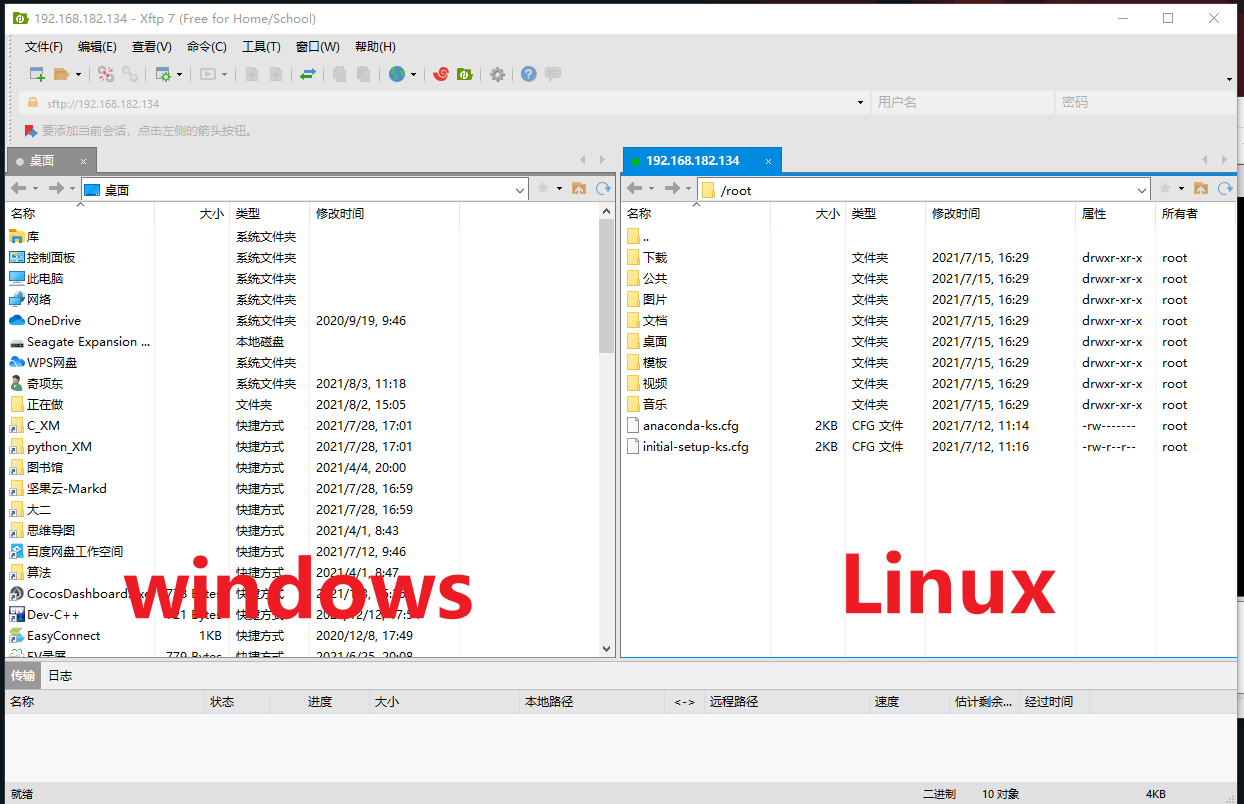Click Back arrow in the local pane
The width and height of the screenshot is (1244, 804).
[x=19, y=189]
